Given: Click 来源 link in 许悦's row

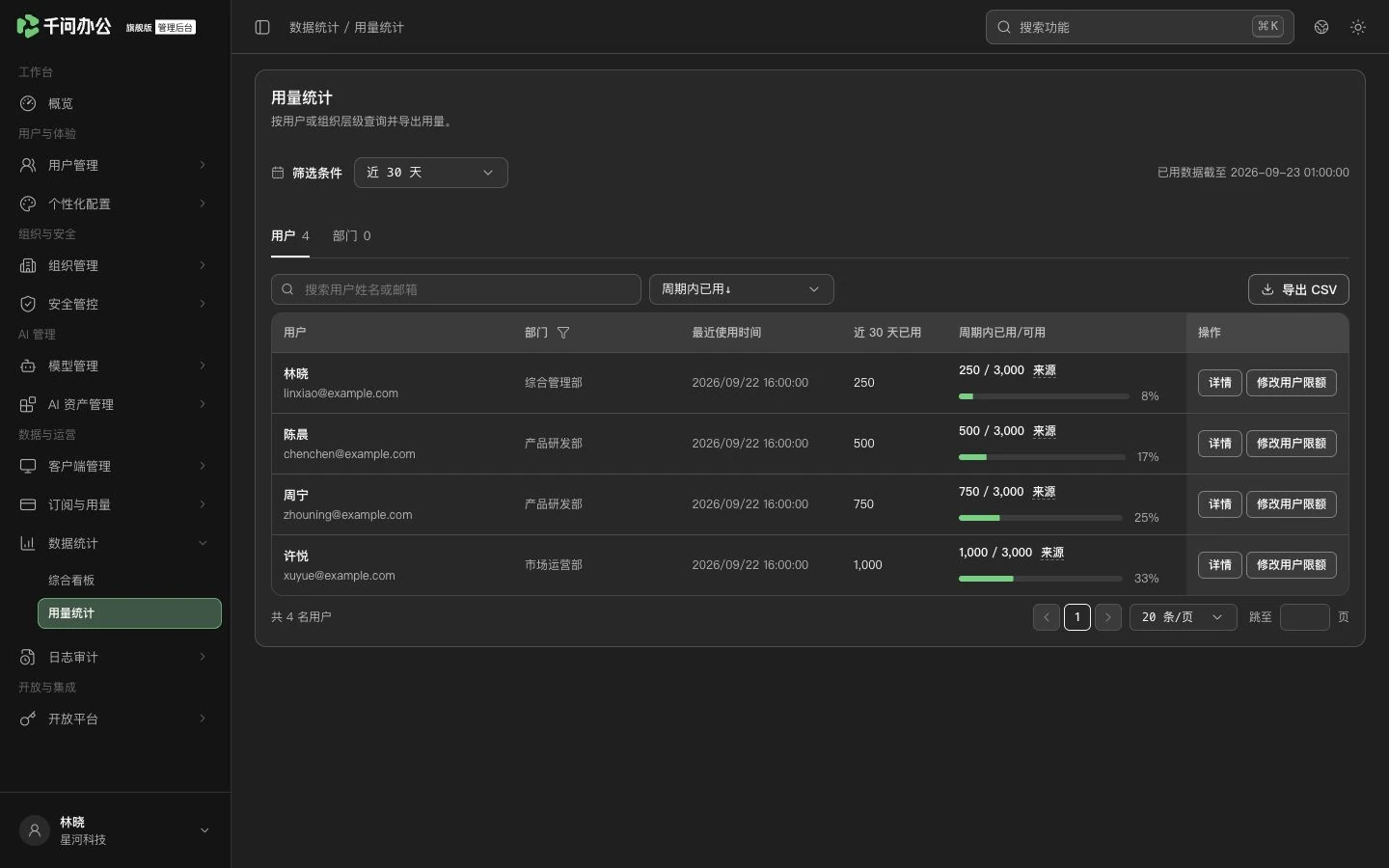Looking at the screenshot, I should [1052, 553].
